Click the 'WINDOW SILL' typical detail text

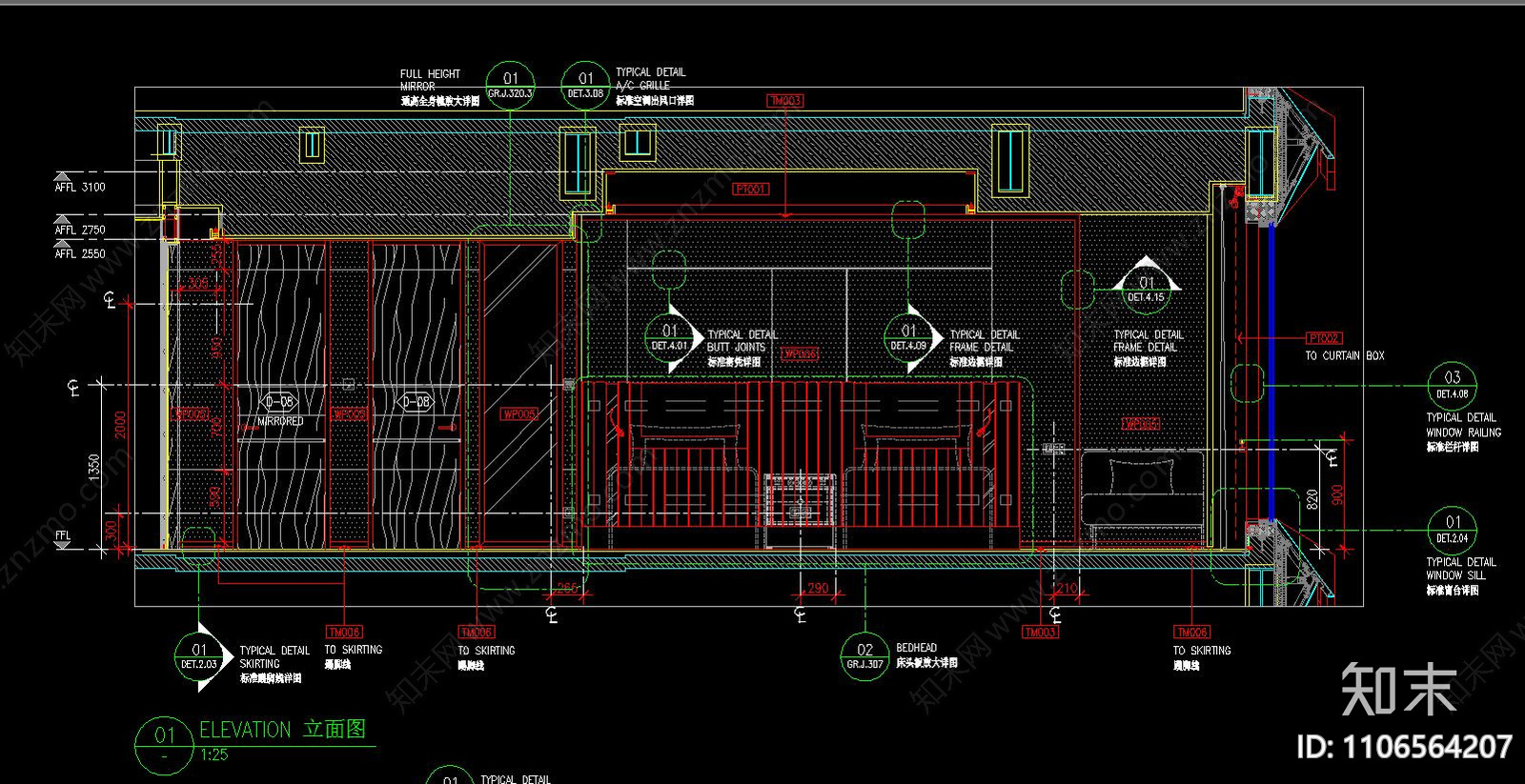point(1455,576)
